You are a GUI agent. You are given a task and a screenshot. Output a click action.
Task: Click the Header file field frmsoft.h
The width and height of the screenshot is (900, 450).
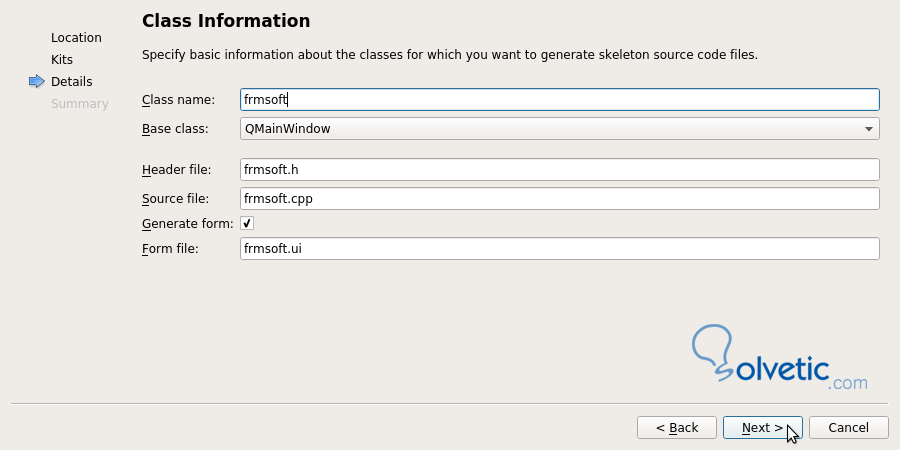point(560,169)
